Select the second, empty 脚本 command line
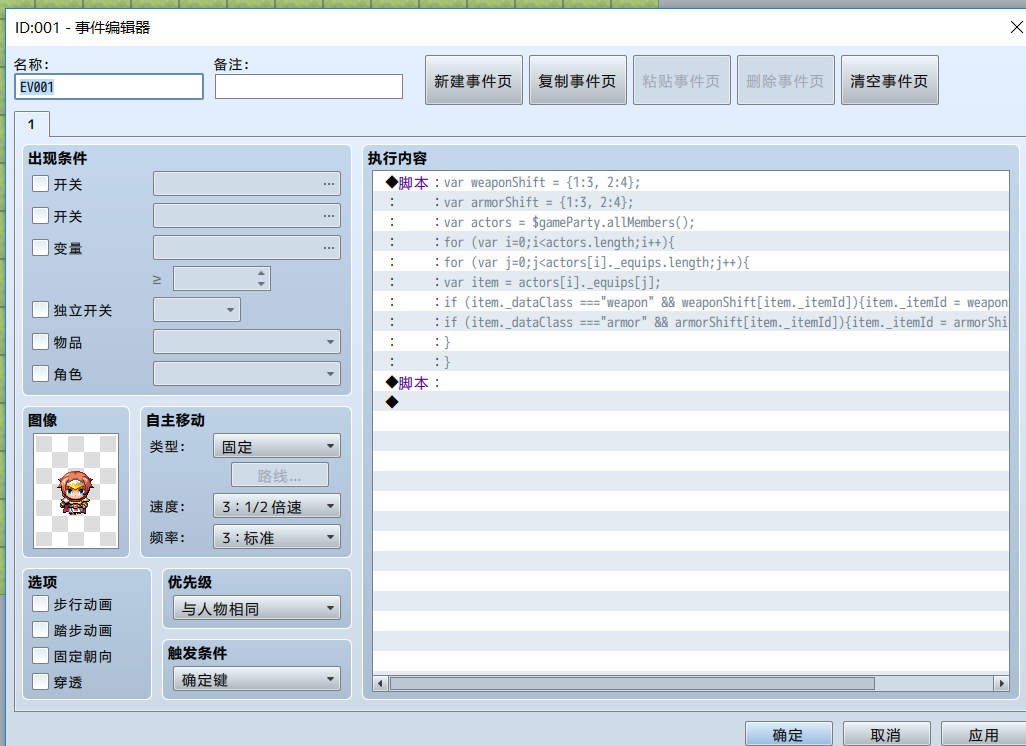Screen dimensions: 1026x746 (x=690, y=382)
